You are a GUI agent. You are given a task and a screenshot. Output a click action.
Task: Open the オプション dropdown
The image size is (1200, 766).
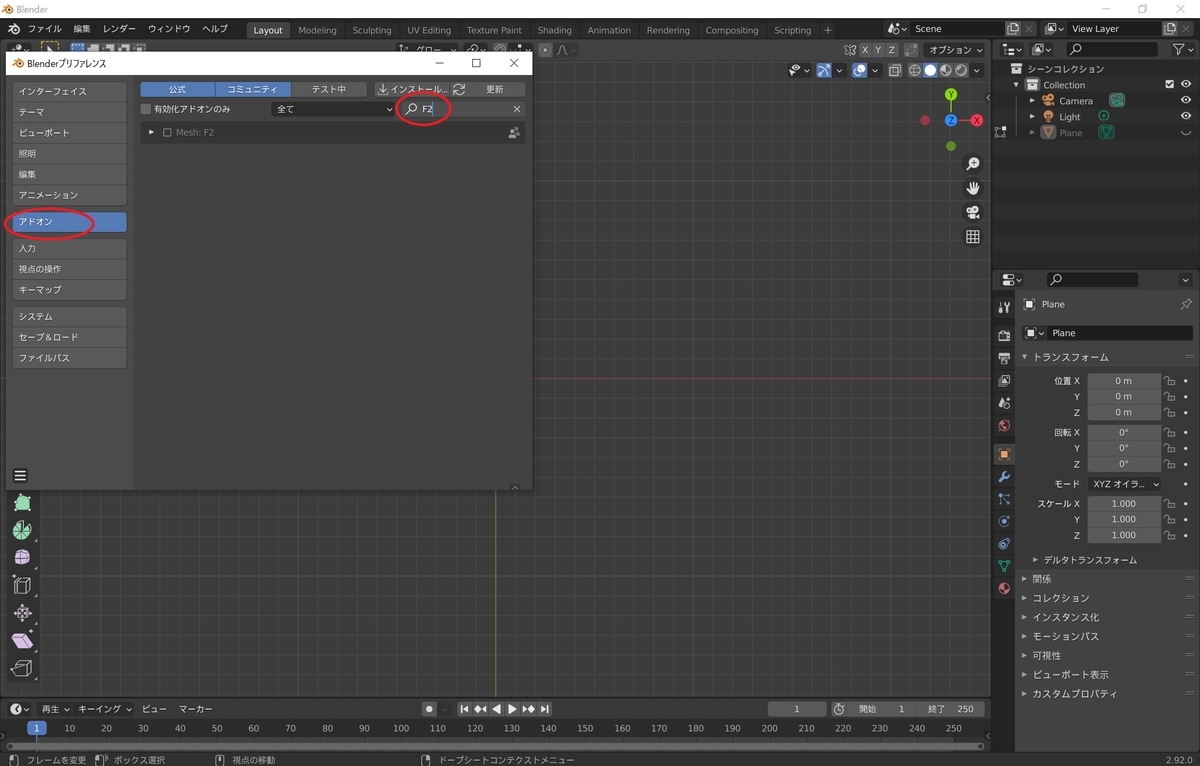954,50
